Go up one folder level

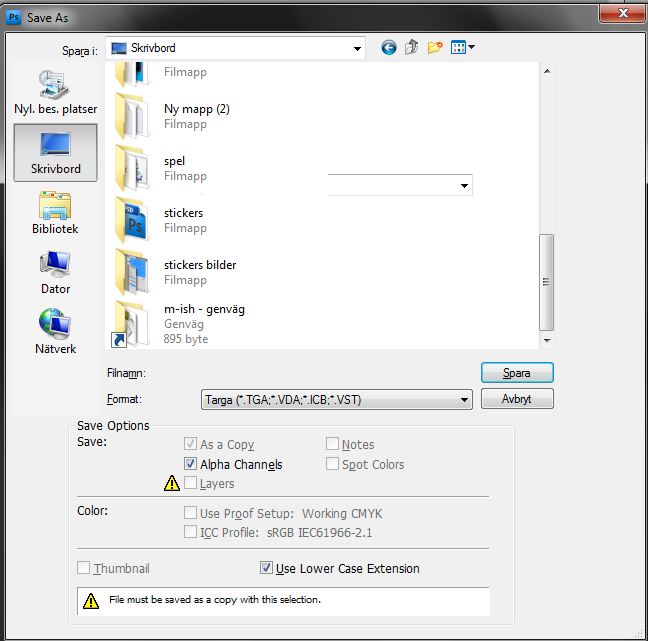412,47
